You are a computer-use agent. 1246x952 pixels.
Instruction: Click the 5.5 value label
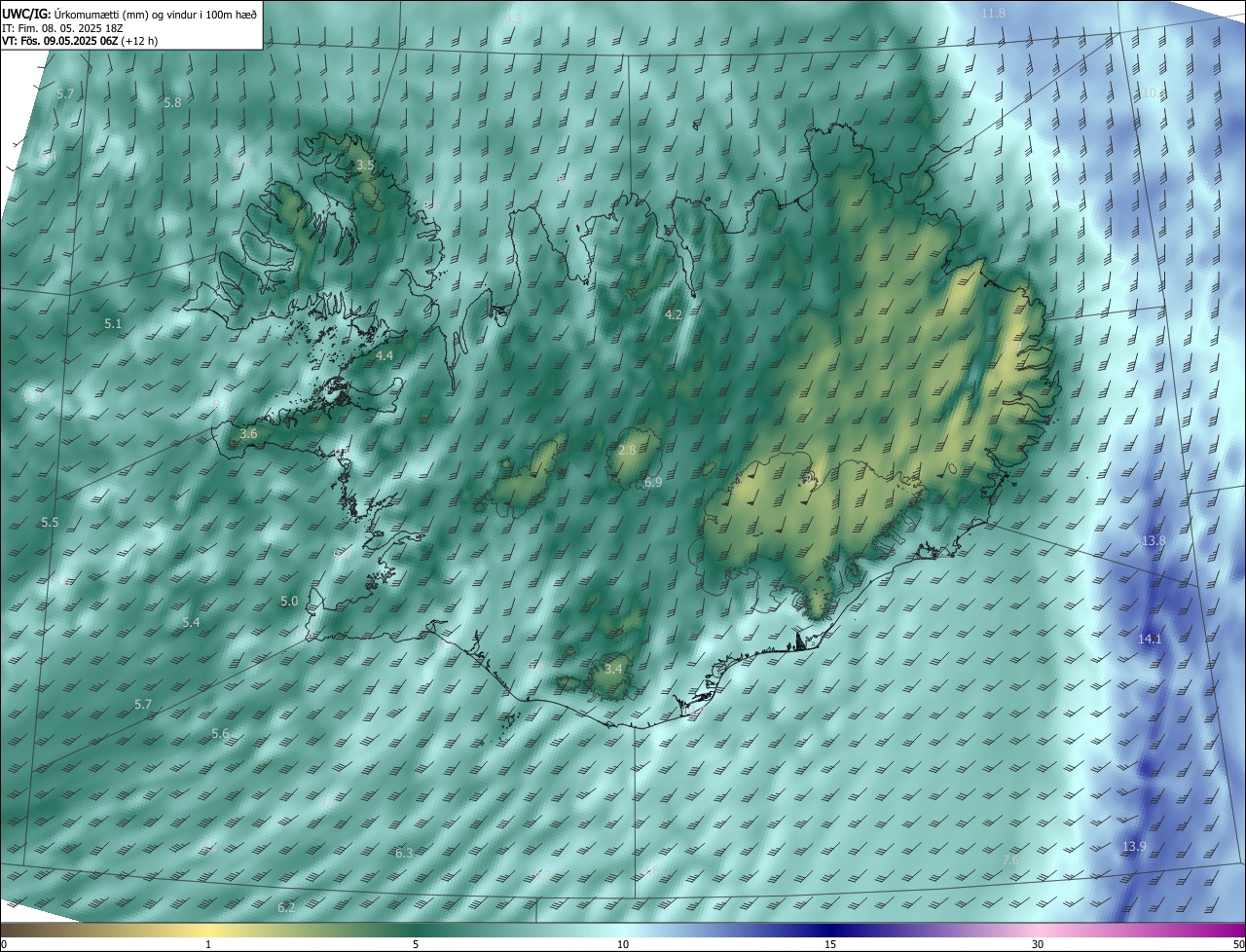(x=51, y=523)
